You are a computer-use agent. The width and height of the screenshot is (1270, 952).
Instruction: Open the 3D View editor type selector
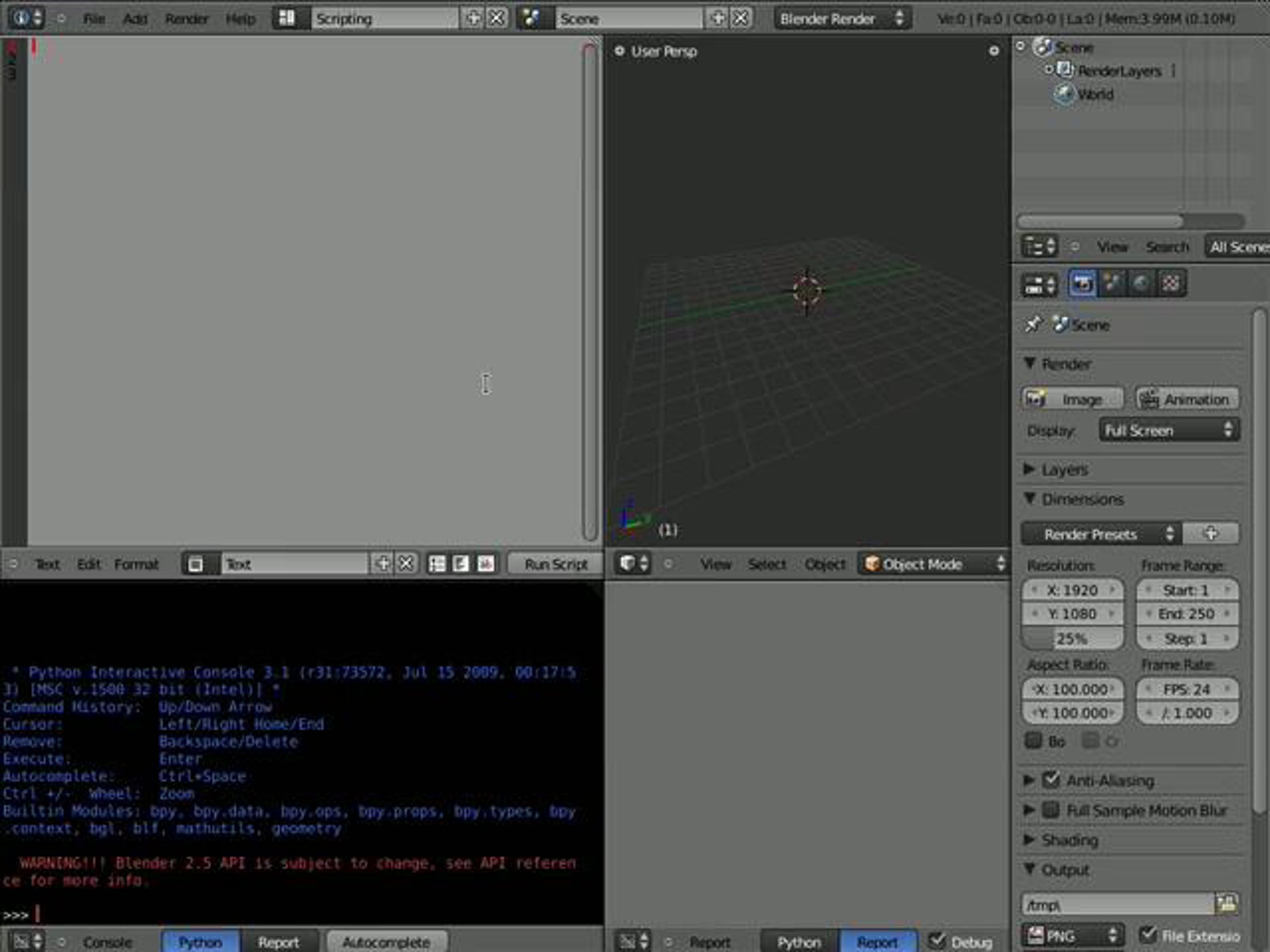coord(633,563)
